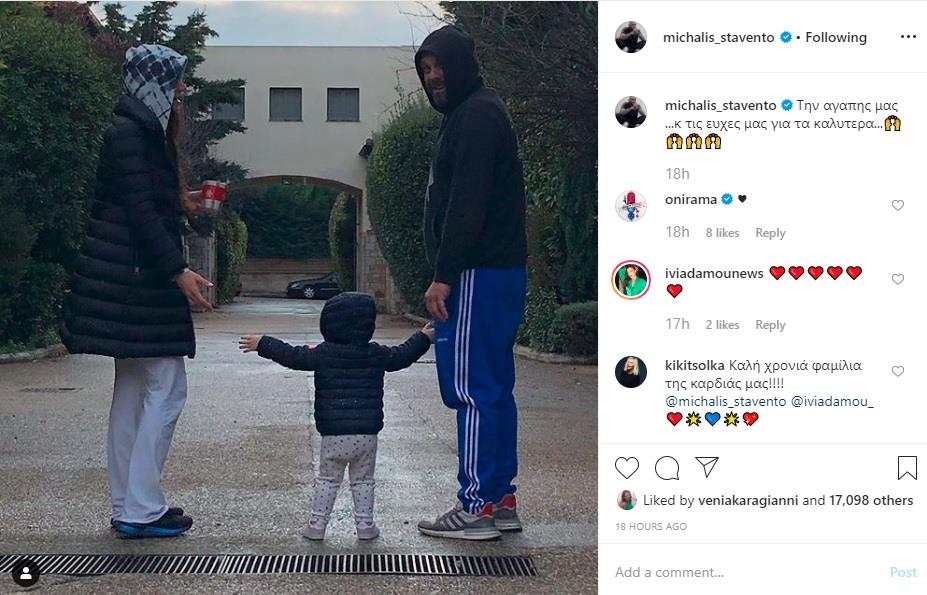Click the Post comment button
927x595 pixels.
(903, 572)
